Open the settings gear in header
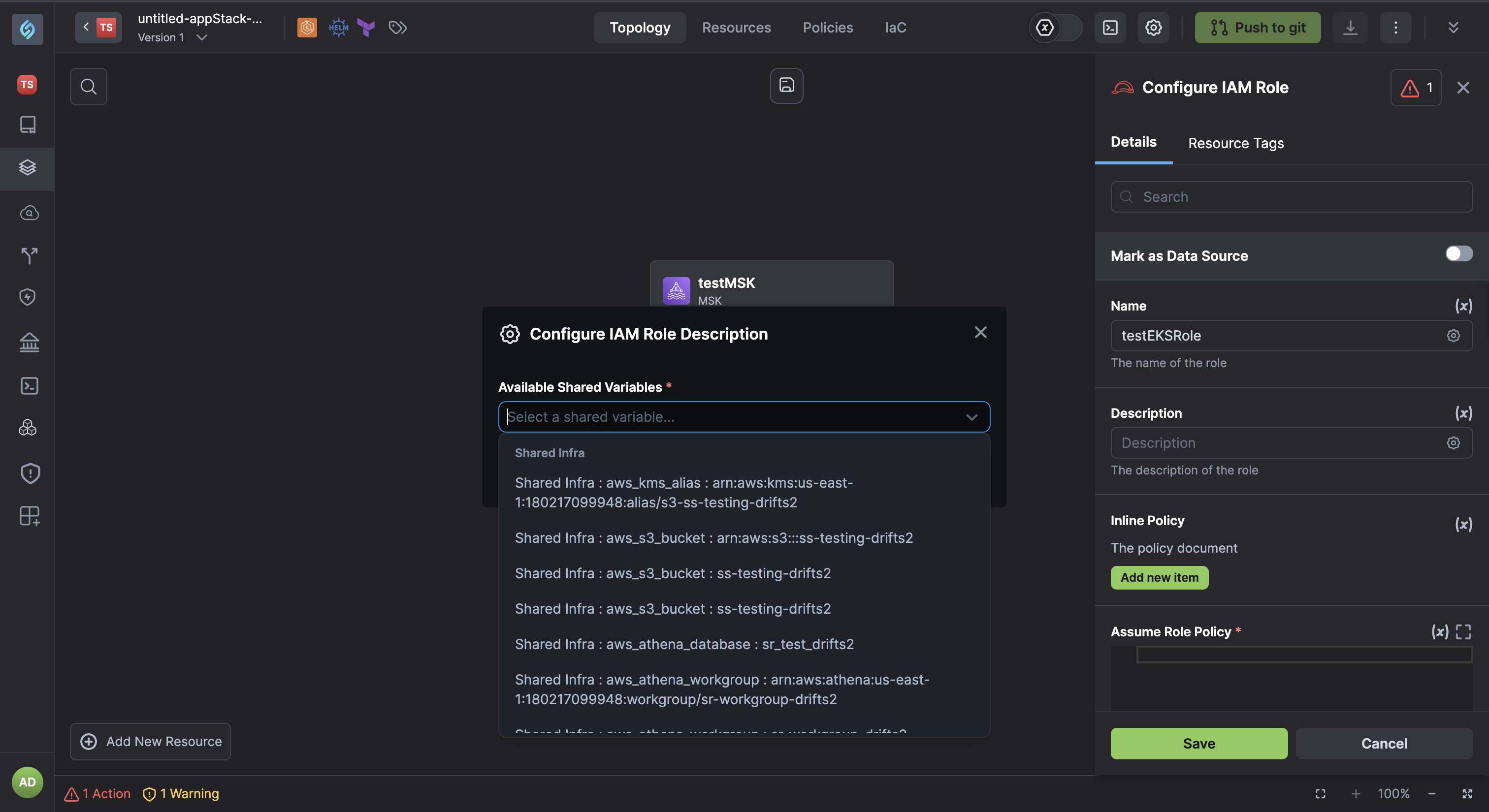Image resolution: width=1489 pixels, height=812 pixels. tap(1153, 27)
